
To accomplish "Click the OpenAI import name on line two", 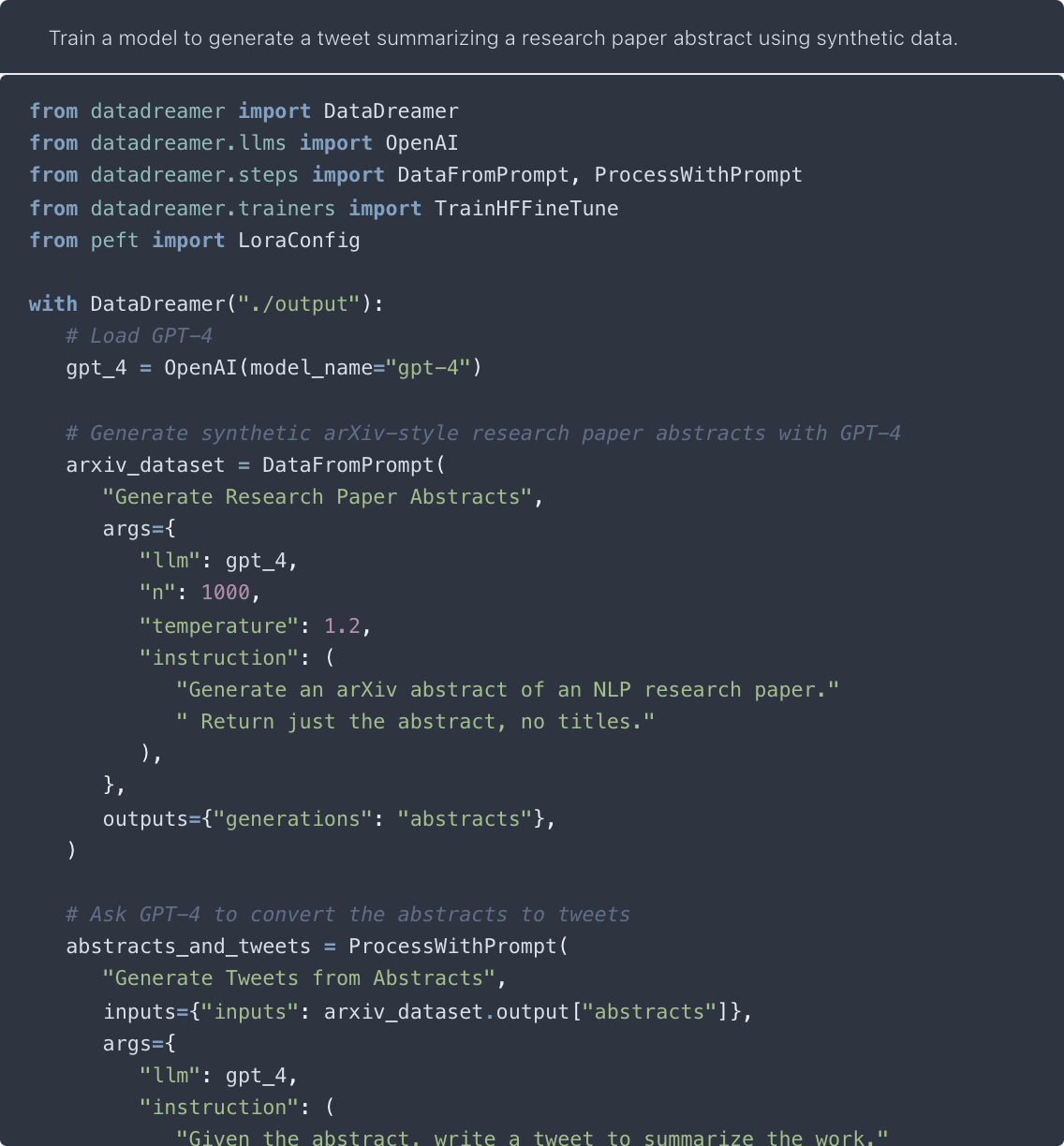I will click(421, 143).
